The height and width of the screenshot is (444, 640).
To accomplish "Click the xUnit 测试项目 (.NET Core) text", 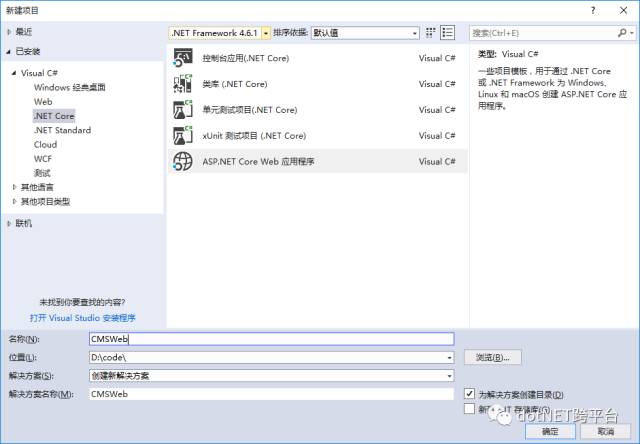I will (254, 135).
